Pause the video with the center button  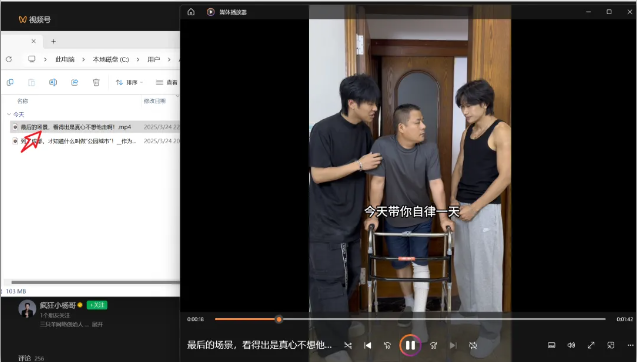pos(410,345)
